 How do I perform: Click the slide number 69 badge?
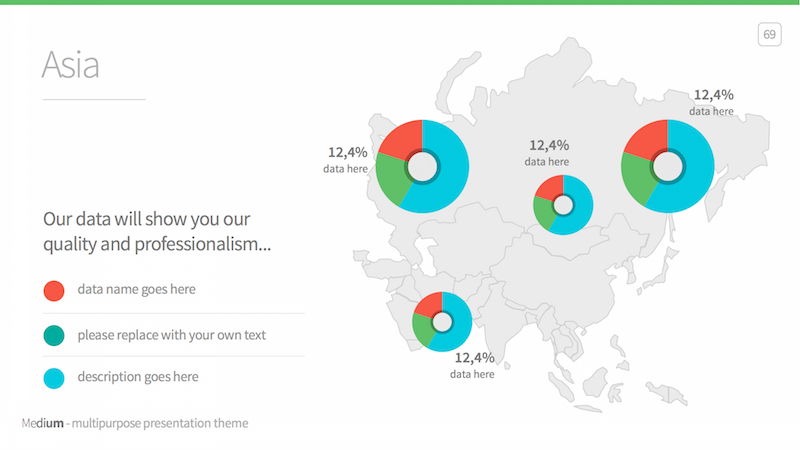[769, 35]
